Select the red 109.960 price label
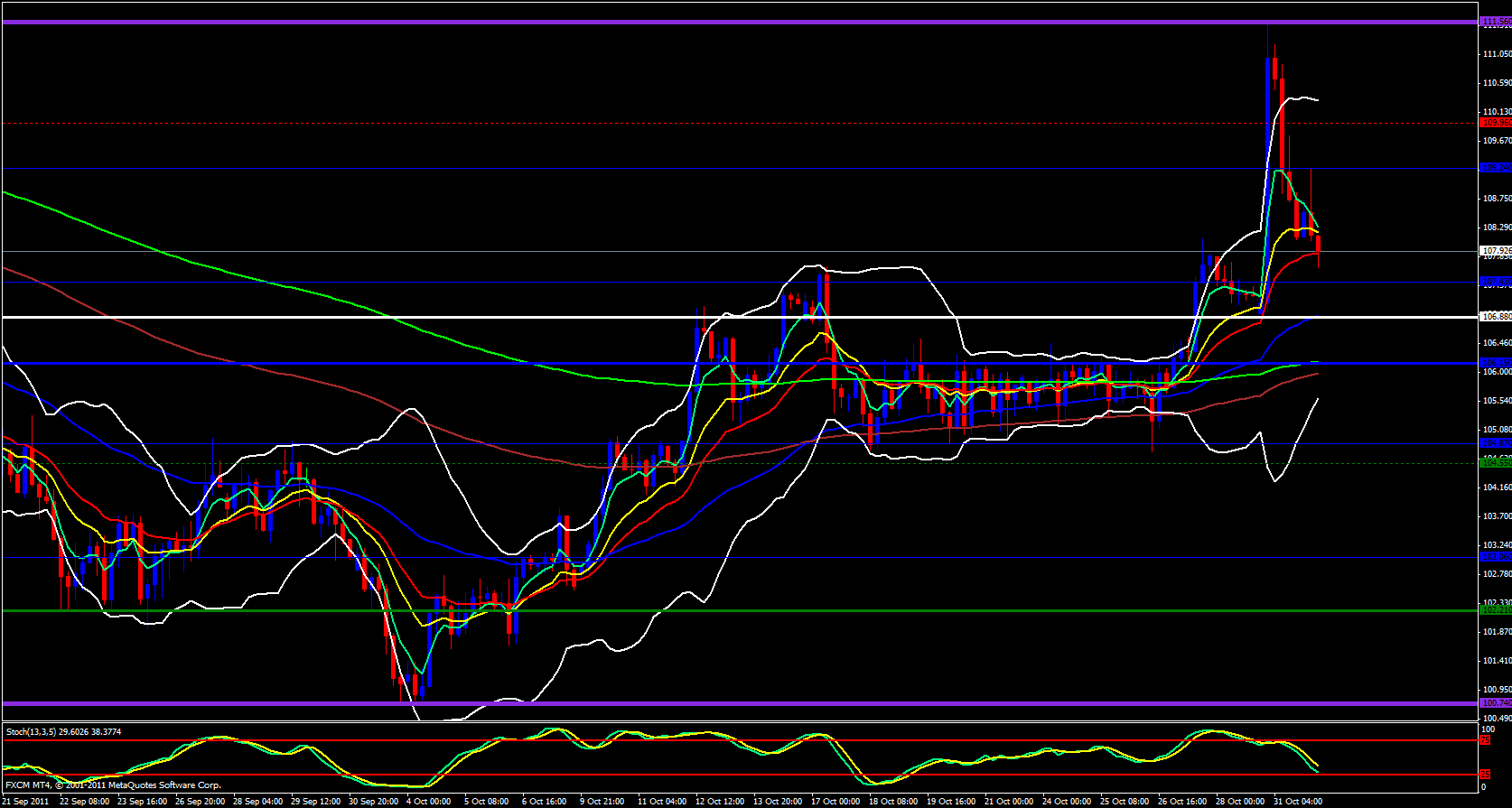The width and height of the screenshot is (1512, 808). coord(1495,123)
